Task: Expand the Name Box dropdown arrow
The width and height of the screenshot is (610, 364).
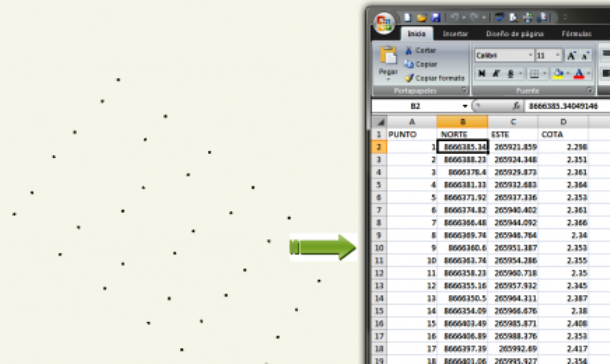Action: coord(465,106)
